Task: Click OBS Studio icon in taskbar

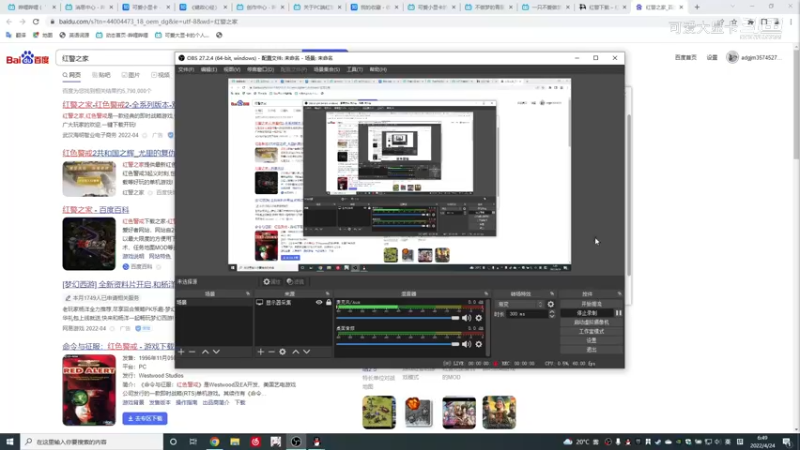Action: point(296,442)
